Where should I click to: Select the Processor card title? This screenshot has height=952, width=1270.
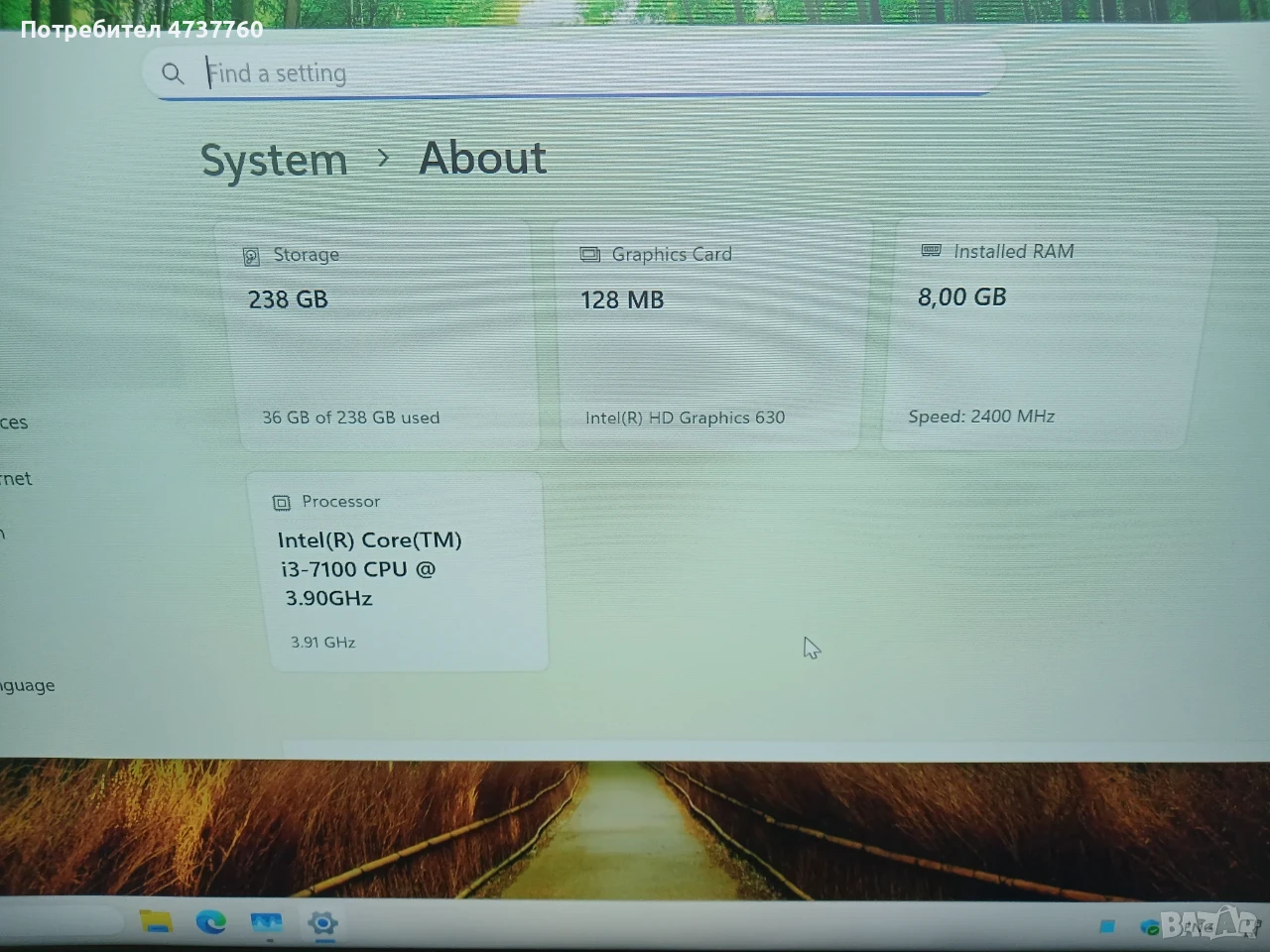[x=341, y=501]
